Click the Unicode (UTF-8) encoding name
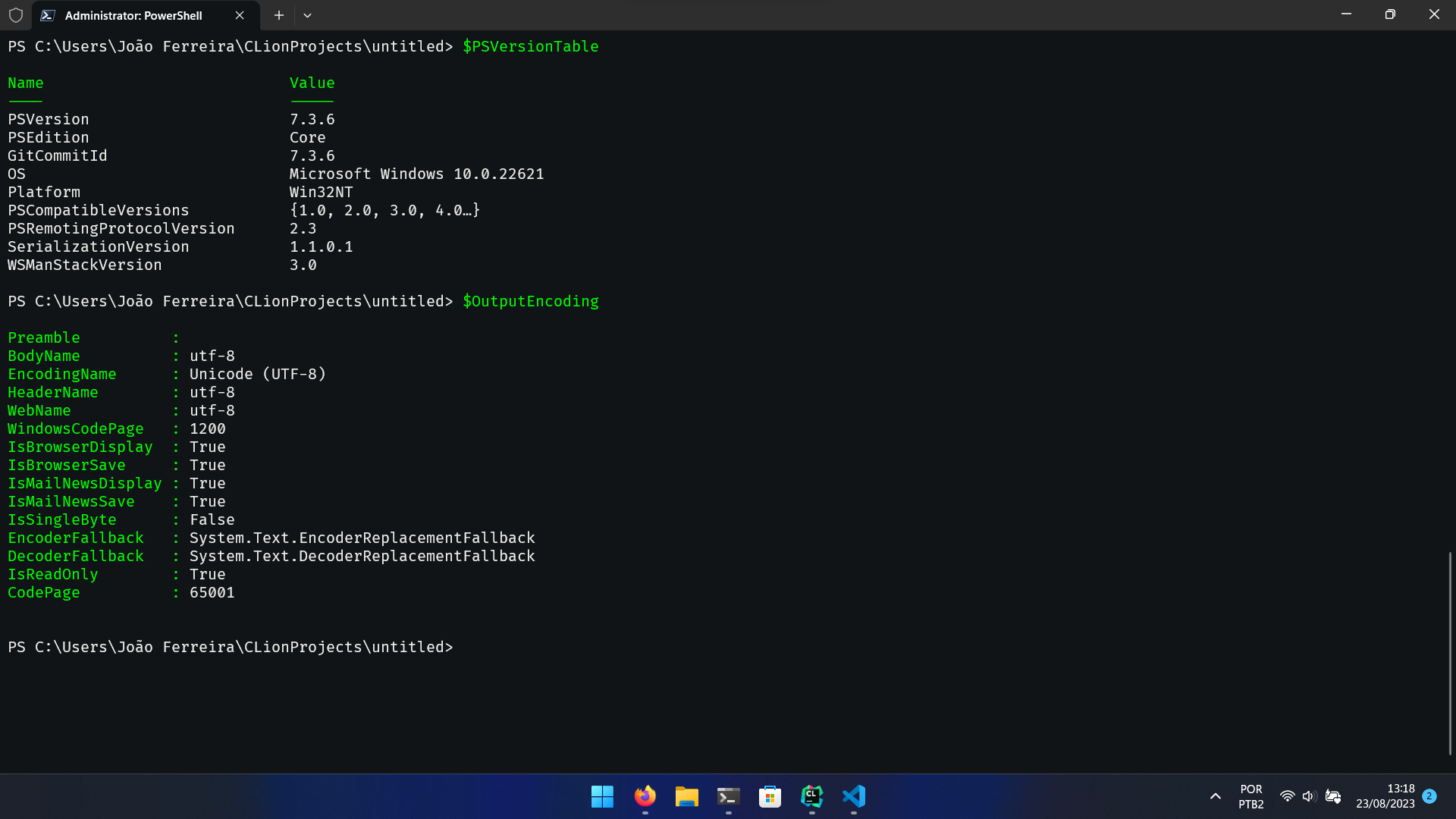The height and width of the screenshot is (819, 1456). coord(258,374)
